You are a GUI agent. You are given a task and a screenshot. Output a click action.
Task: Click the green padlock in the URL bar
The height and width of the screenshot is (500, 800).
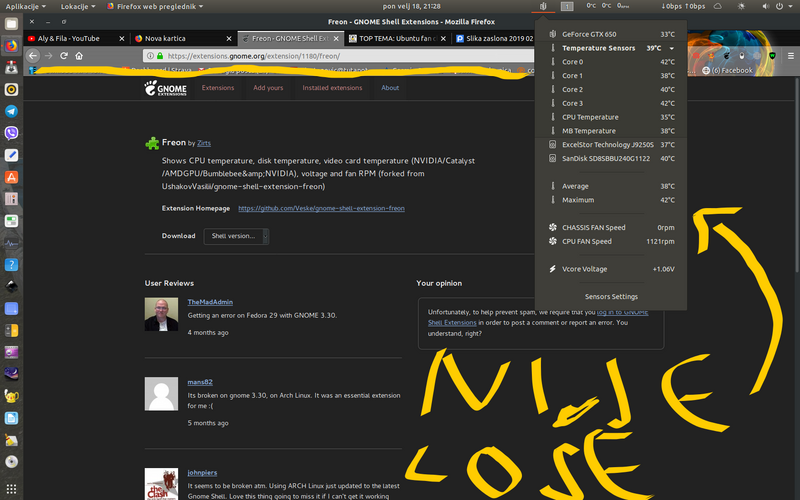click(x=160, y=56)
